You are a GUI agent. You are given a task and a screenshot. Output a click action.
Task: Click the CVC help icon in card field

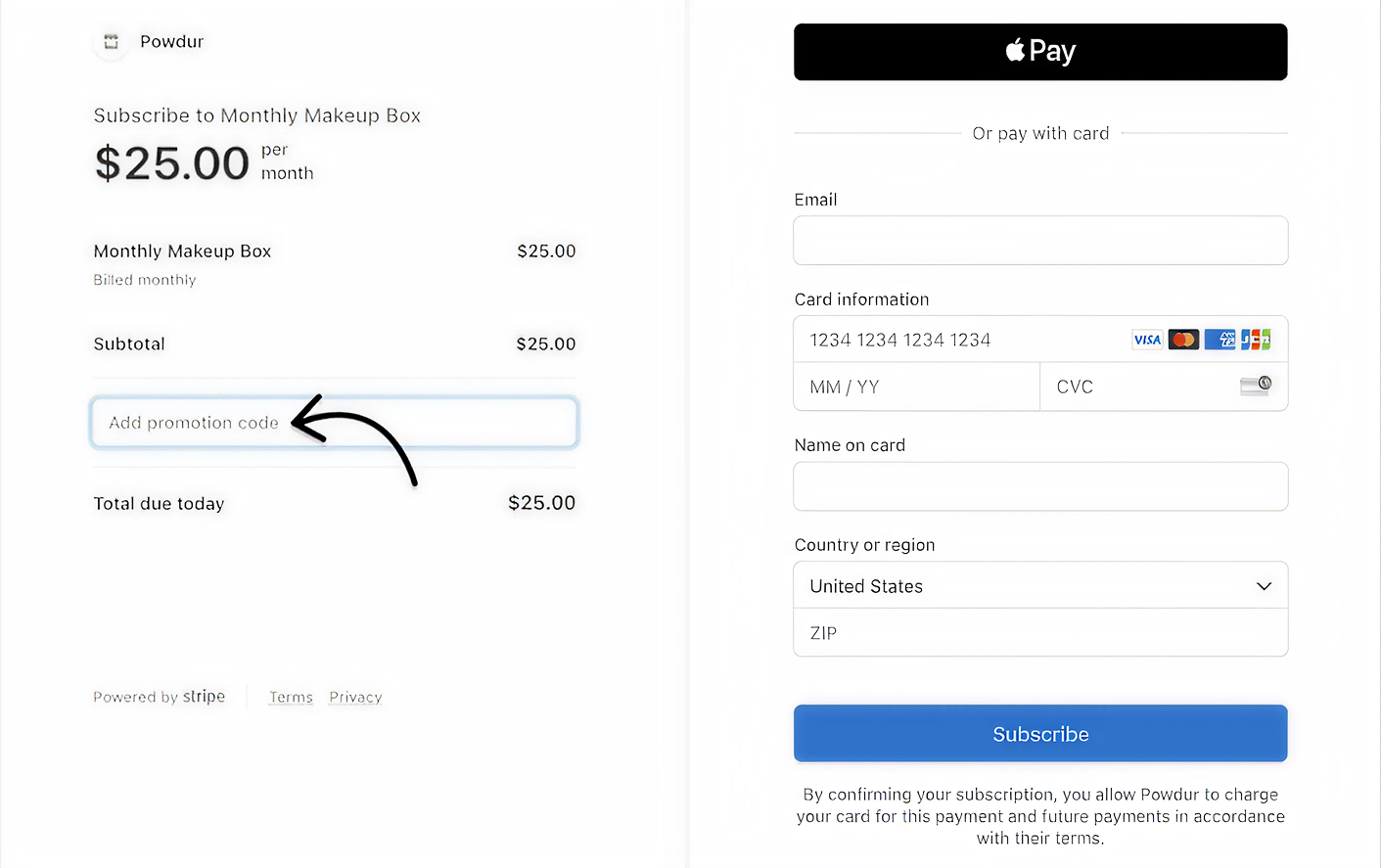(x=1257, y=386)
